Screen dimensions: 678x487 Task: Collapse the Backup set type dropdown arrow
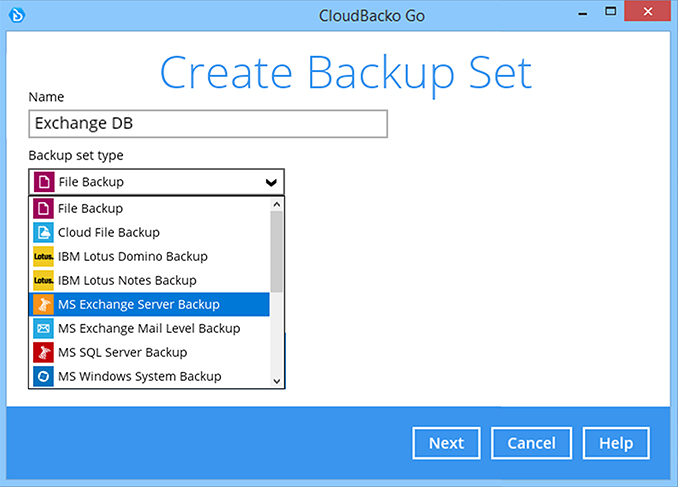pos(271,183)
